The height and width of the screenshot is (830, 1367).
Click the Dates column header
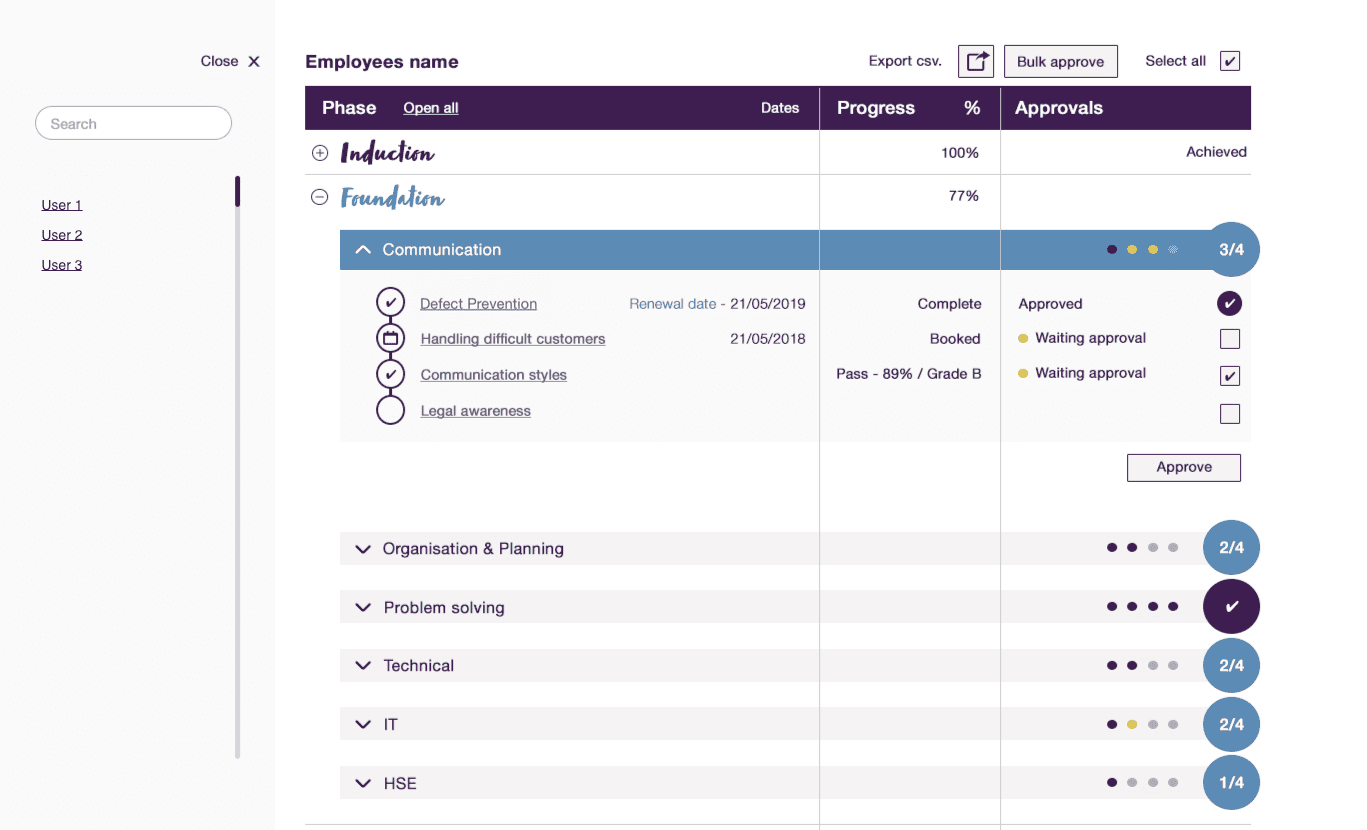point(780,108)
